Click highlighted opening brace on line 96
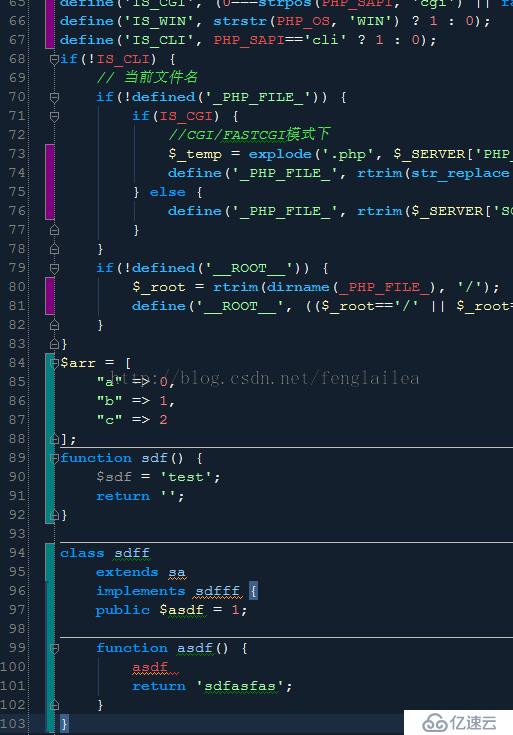This screenshot has width=513, height=735. (253, 591)
